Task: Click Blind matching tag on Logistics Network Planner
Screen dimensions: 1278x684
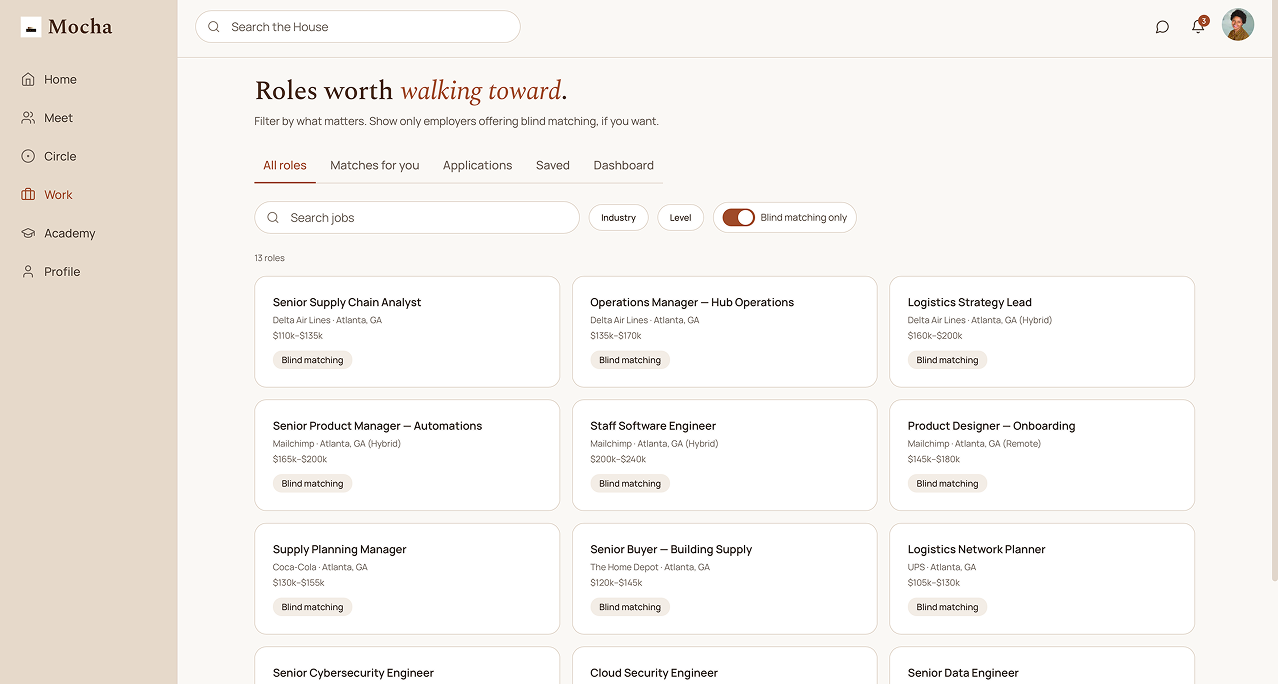Action: click(x=947, y=607)
